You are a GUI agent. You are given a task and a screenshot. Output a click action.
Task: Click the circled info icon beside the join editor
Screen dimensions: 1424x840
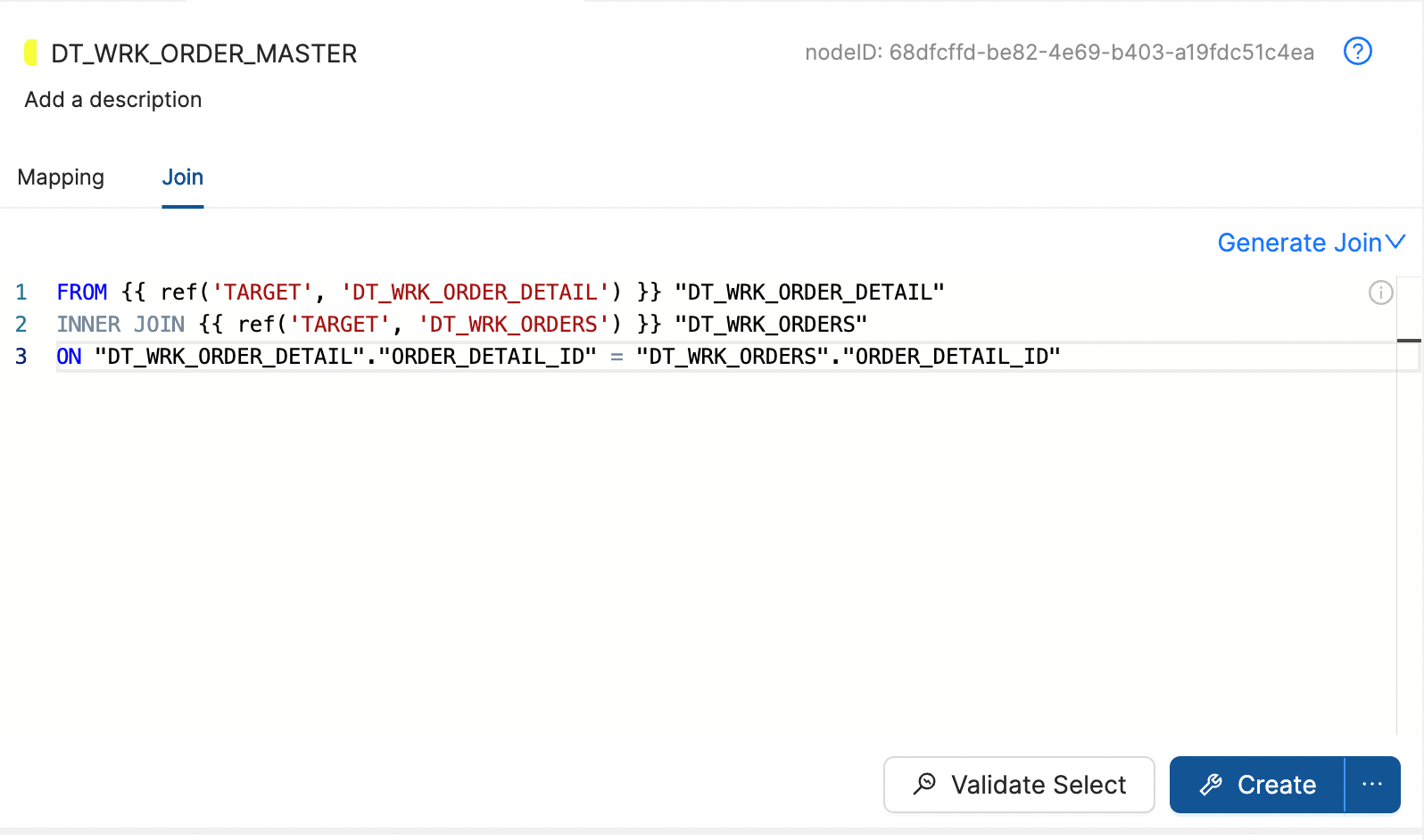[1380, 292]
